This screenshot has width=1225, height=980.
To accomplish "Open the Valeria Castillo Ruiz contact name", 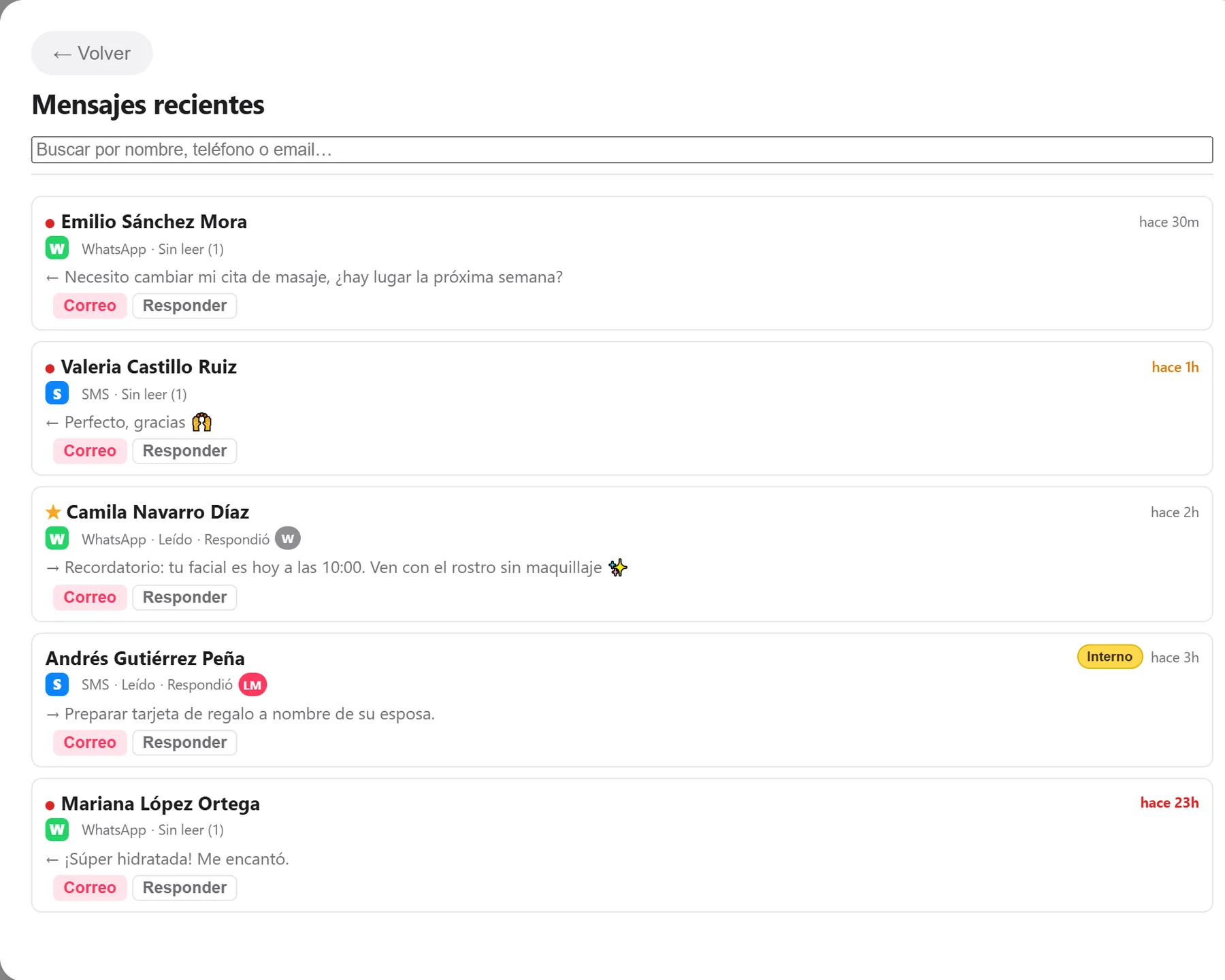I will tap(149, 367).
